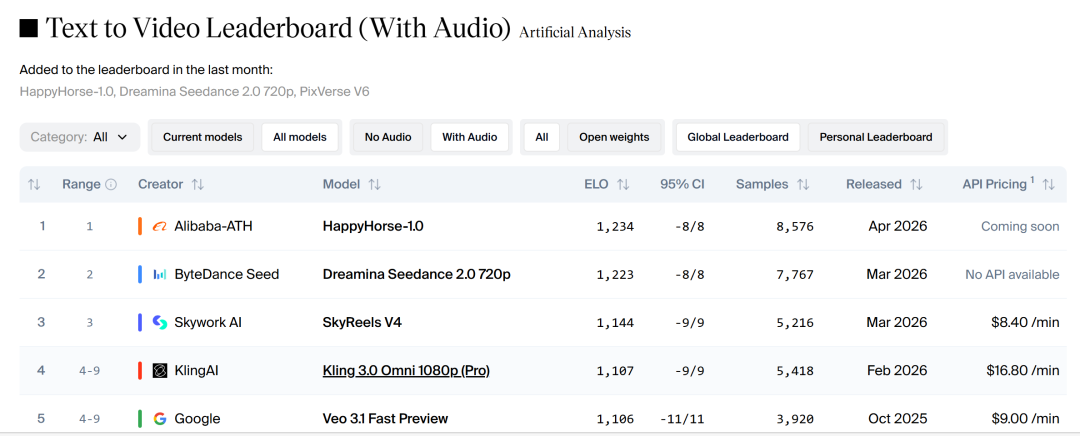
Task: Sort by Model column arrows
Action: (x=374, y=185)
